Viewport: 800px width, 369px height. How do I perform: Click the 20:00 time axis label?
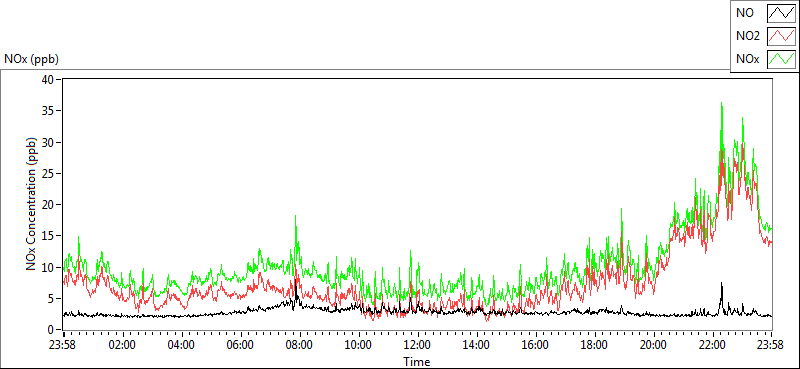click(x=654, y=345)
